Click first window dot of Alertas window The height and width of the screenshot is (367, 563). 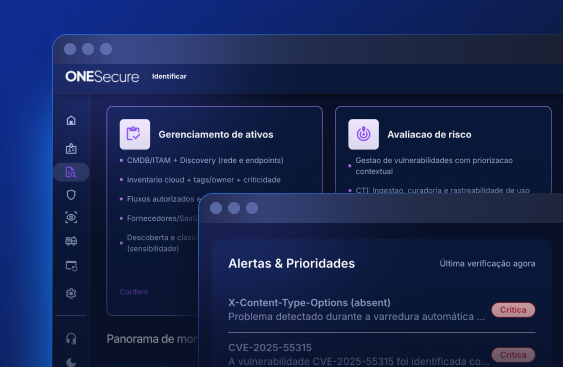216,208
